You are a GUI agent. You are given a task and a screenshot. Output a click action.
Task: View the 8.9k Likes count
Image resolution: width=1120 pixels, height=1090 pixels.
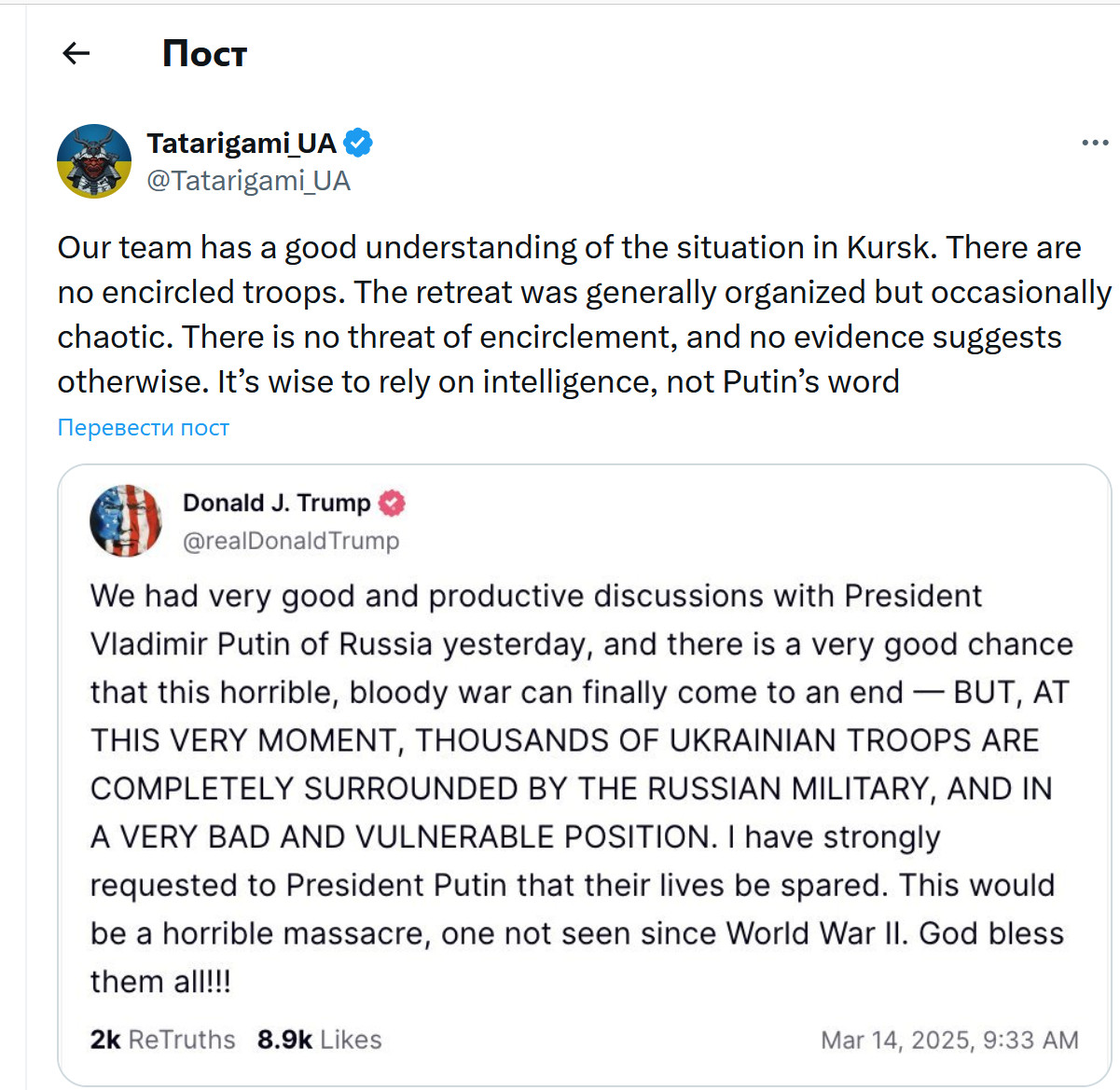319,1040
